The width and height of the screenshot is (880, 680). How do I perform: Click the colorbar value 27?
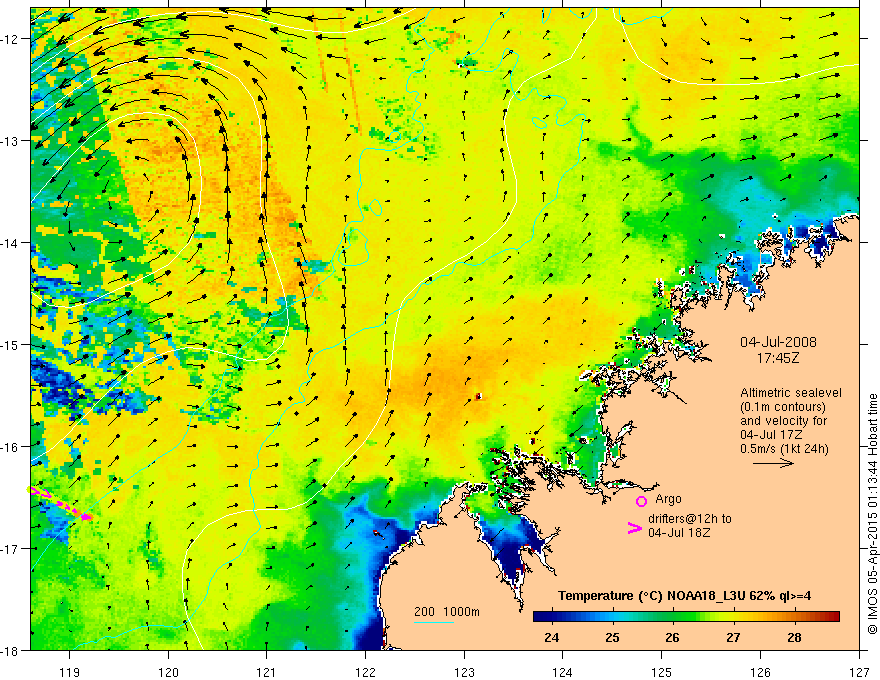pyautogui.click(x=733, y=637)
